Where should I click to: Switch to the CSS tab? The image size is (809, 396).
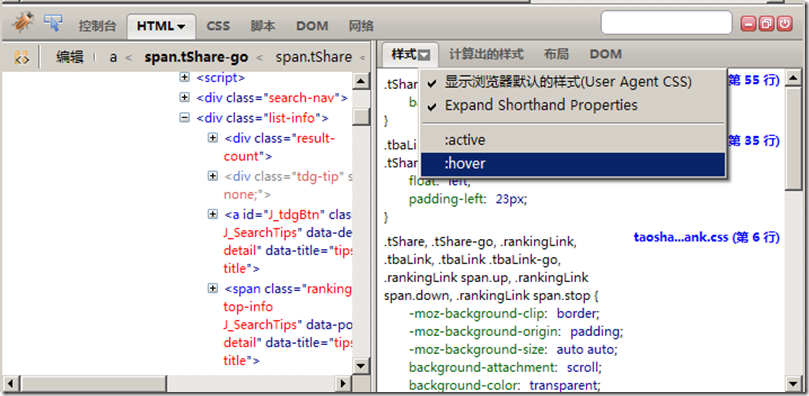point(218,26)
